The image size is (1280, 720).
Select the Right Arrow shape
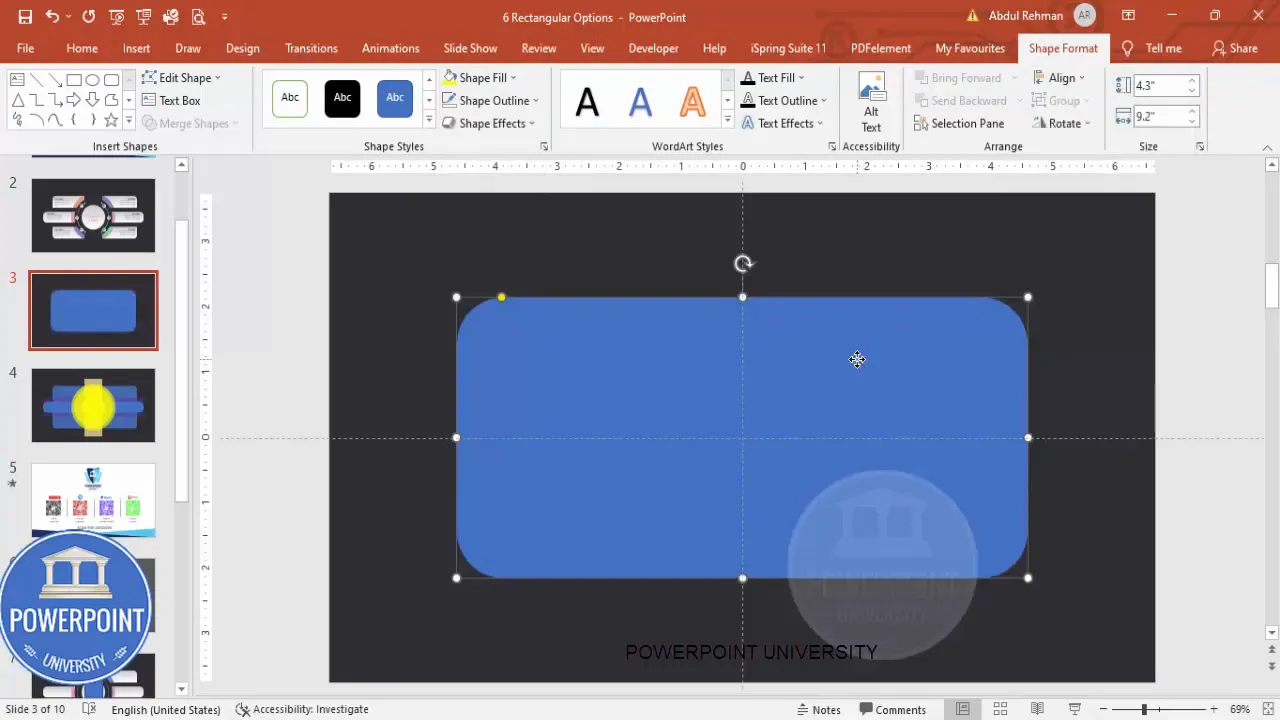(74, 100)
